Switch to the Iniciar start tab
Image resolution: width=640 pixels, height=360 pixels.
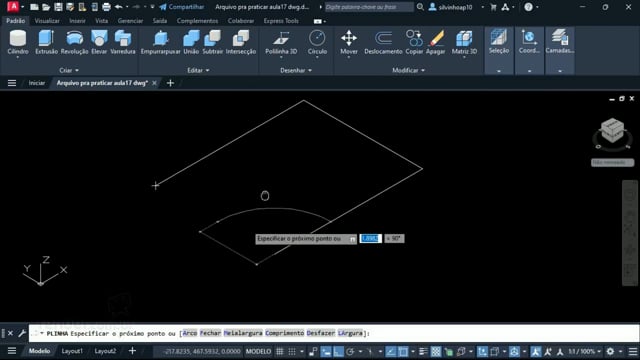pyautogui.click(x=36, y=83)
